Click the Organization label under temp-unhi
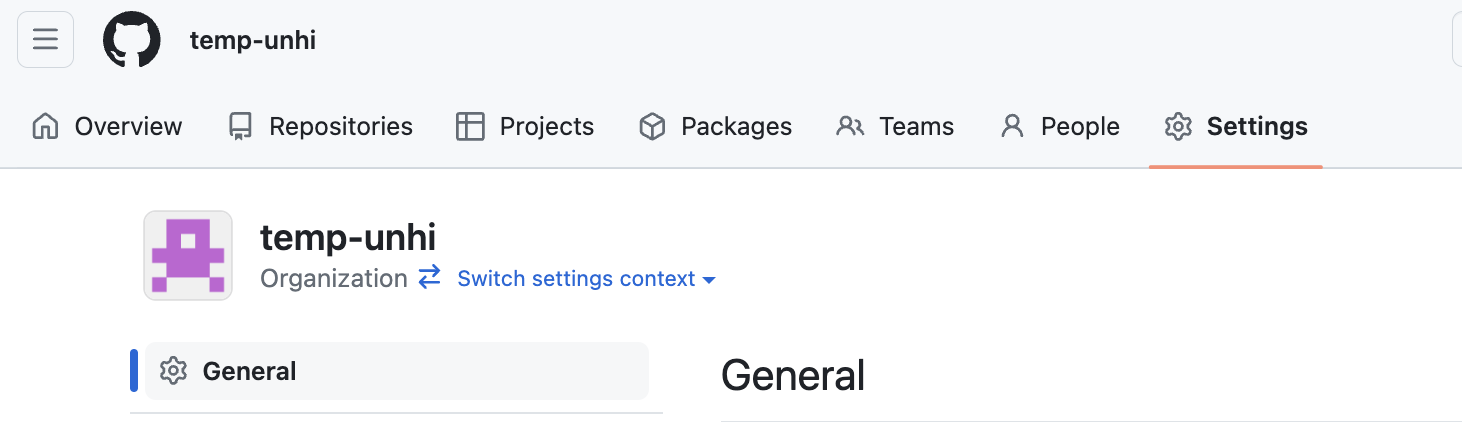Screen dimensions: 1462x442 pos(334,279)
